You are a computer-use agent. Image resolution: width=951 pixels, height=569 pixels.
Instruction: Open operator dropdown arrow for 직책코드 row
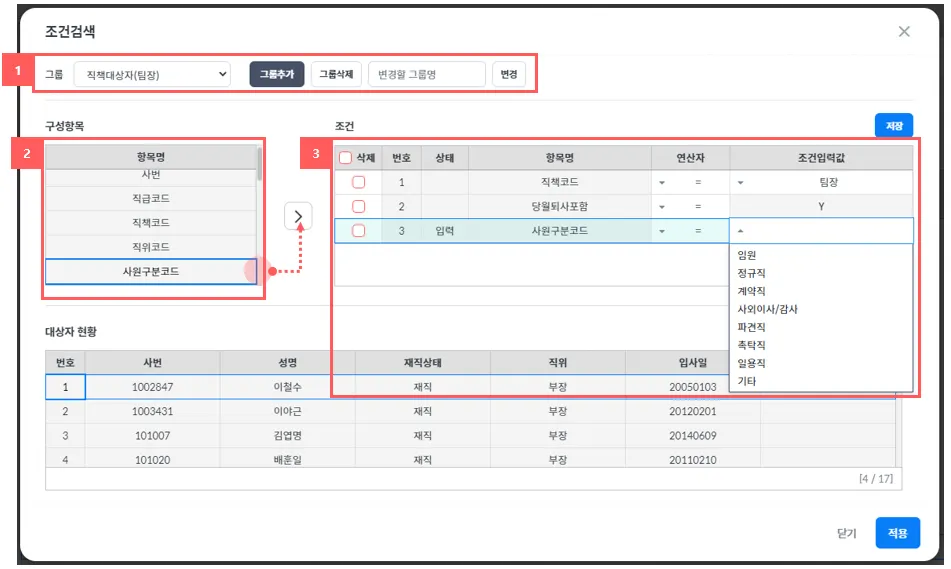(x=662, y=183)
